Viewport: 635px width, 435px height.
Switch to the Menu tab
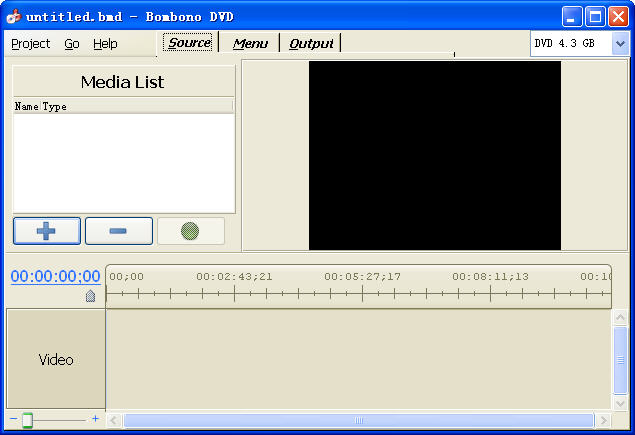250,43
